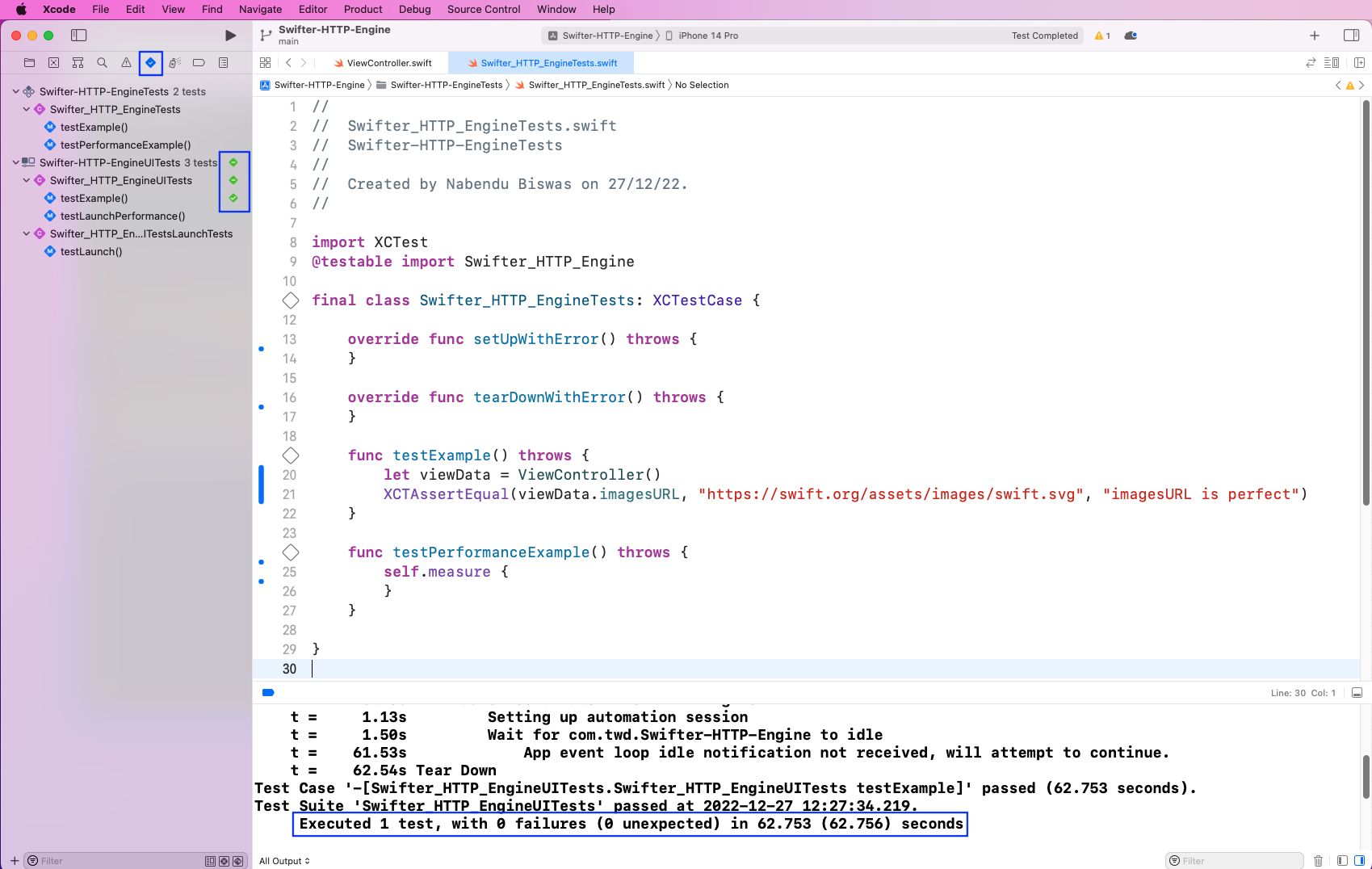Image resolution: width=1372 pixels, height=869 pixels.
Task: Click the Xcode Cloud status icon
Action: 1131,36
